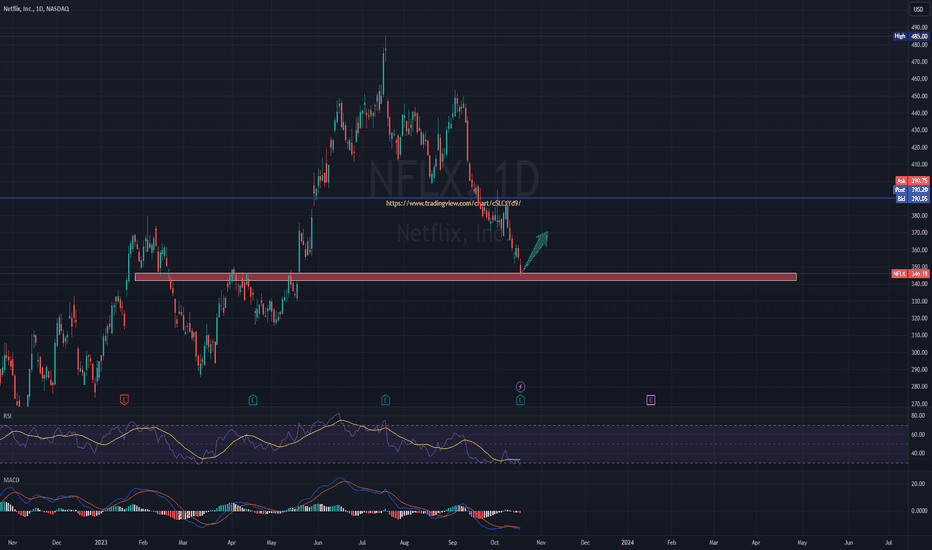
Task: Click the Ask 390.75 price label
Action: click(912, 181)
